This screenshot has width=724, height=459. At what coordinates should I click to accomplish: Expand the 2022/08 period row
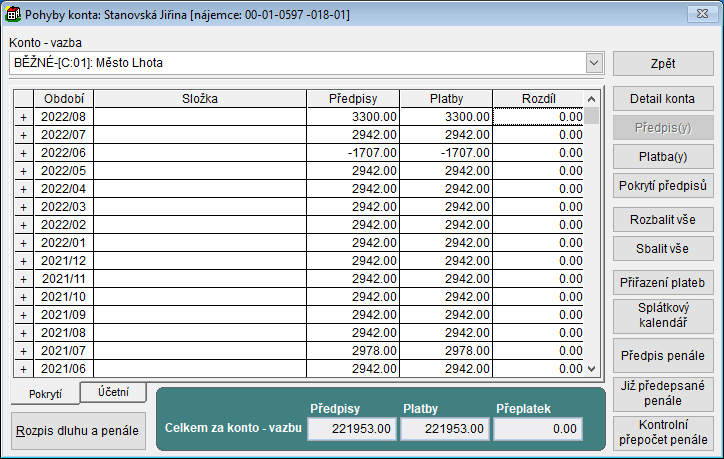(23, 117)
